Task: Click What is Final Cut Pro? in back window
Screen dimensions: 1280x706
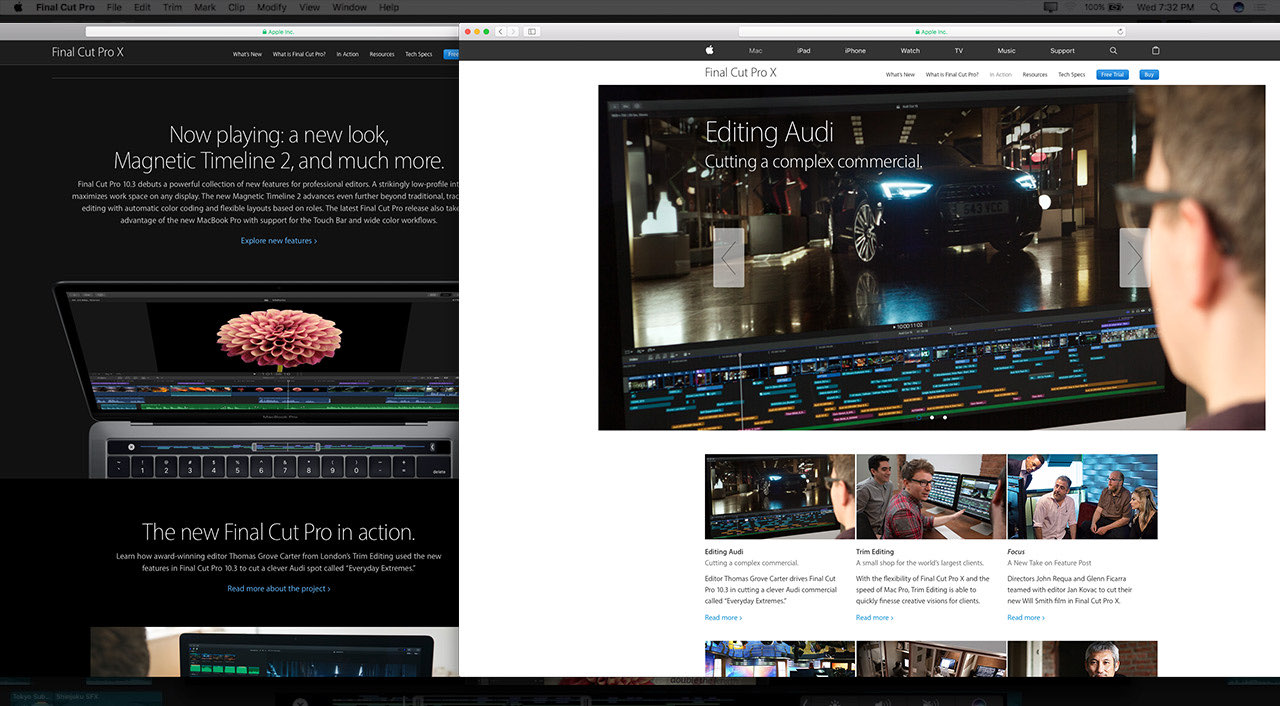Action: (299, 54)
